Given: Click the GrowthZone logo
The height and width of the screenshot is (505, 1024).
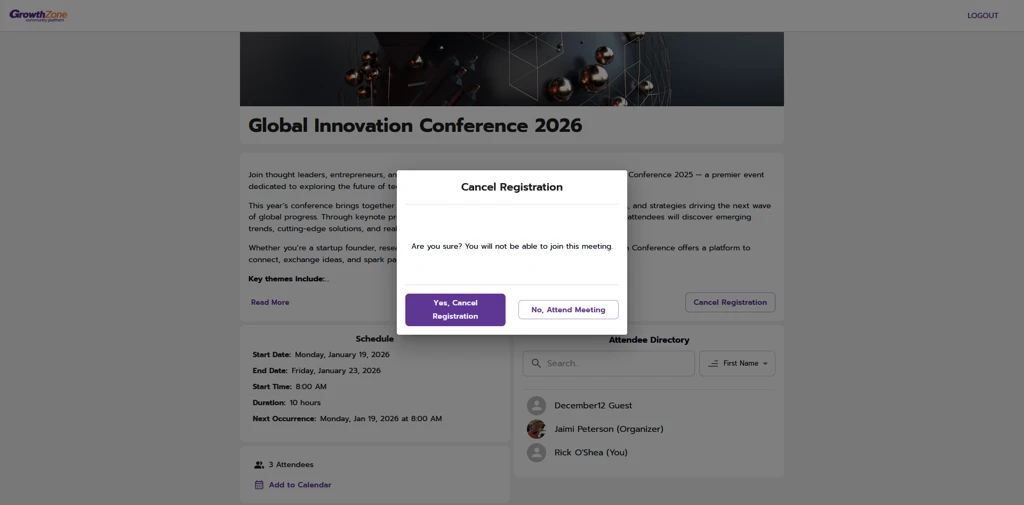Looking at the screenshot, I should 38,15.
